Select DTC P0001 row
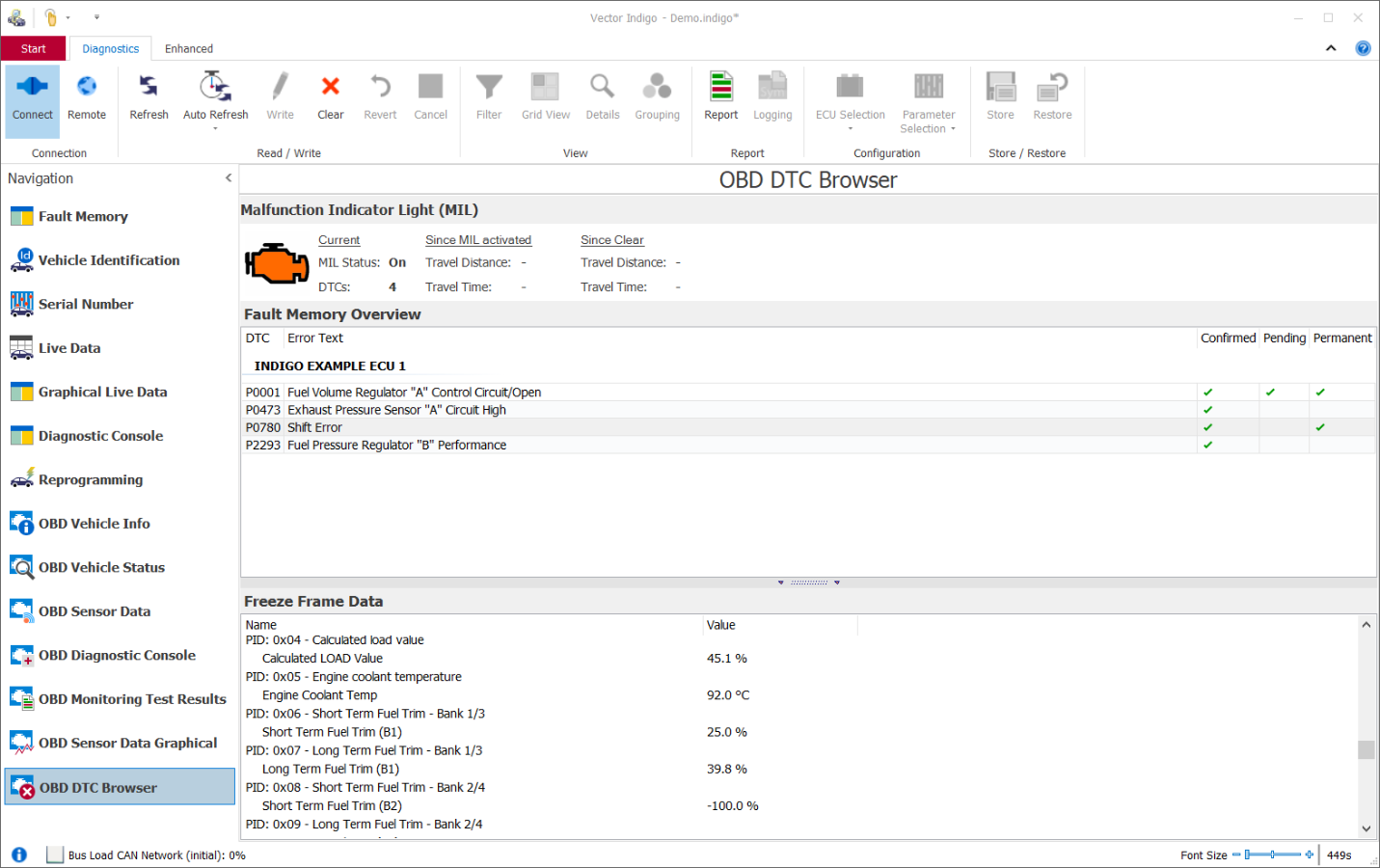 point(808,393)
